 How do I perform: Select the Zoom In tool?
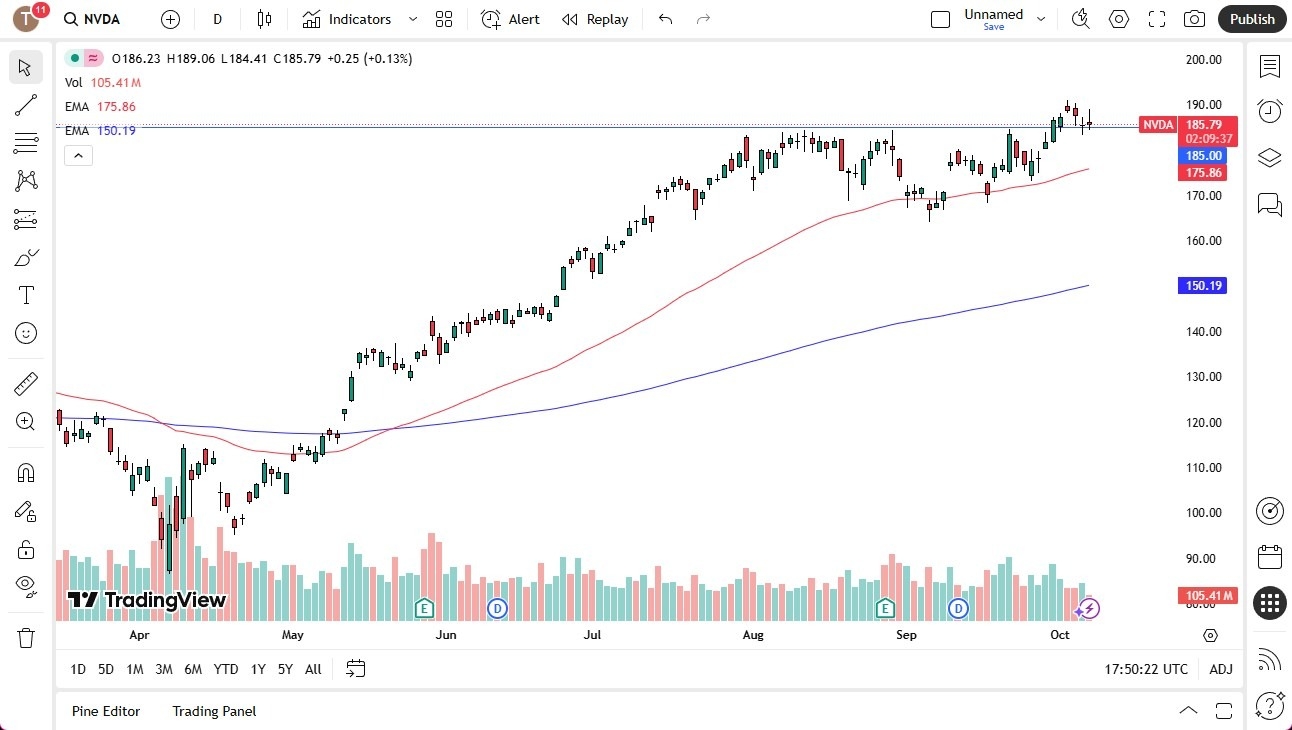(x=26, y=421)
